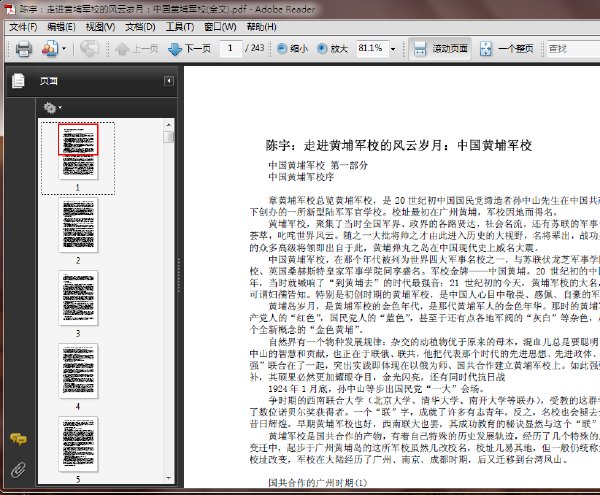Toggle single full page view (一个整页)

coord(507,49)
